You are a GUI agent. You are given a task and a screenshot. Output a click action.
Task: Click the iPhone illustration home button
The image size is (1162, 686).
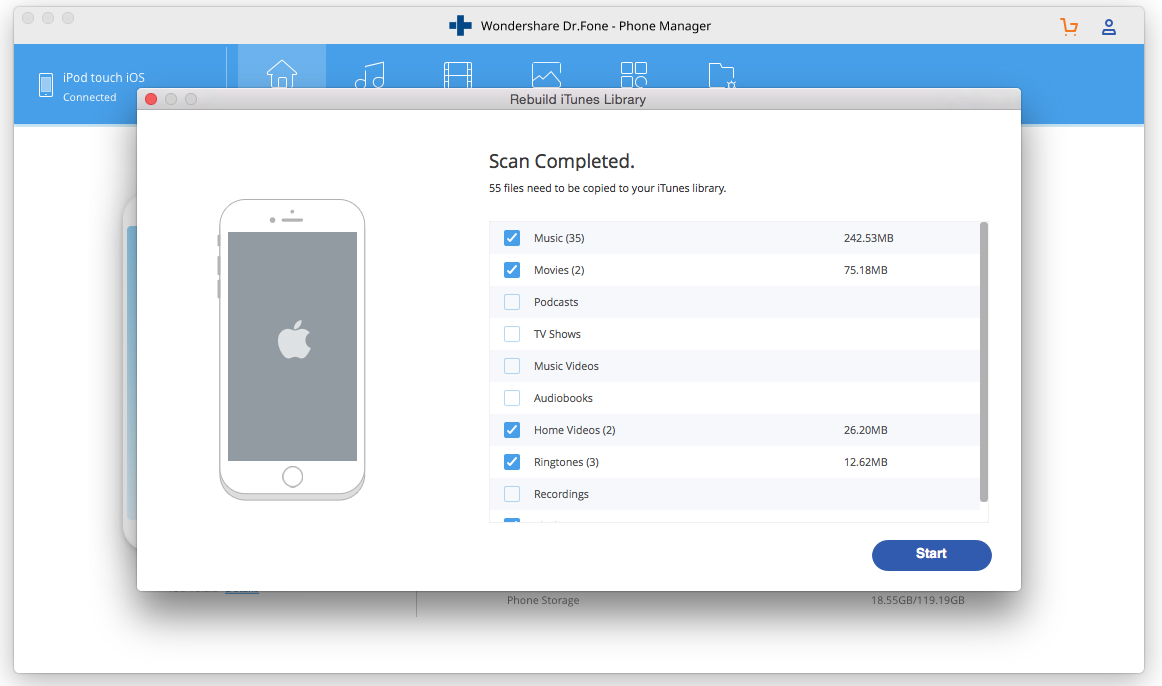293,476
